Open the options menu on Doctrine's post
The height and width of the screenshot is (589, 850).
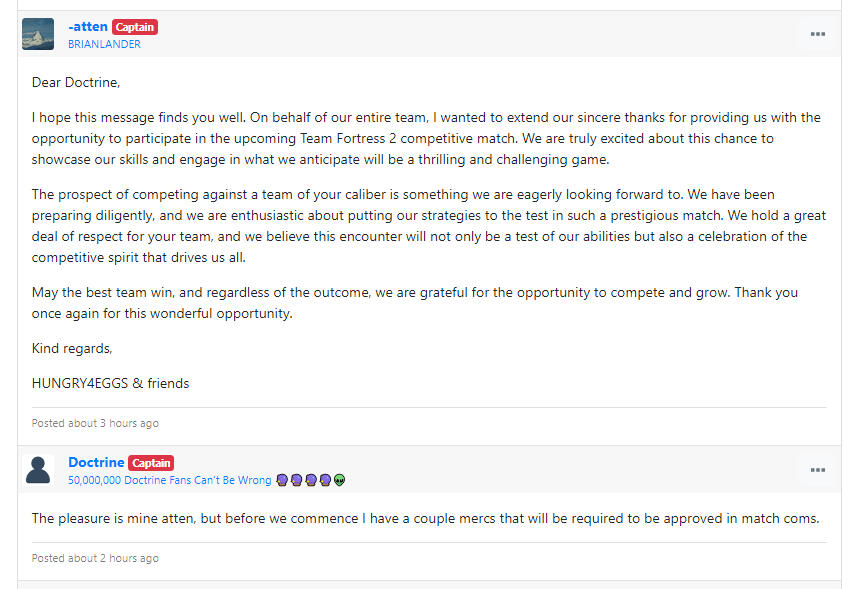(x=817, y=470)
